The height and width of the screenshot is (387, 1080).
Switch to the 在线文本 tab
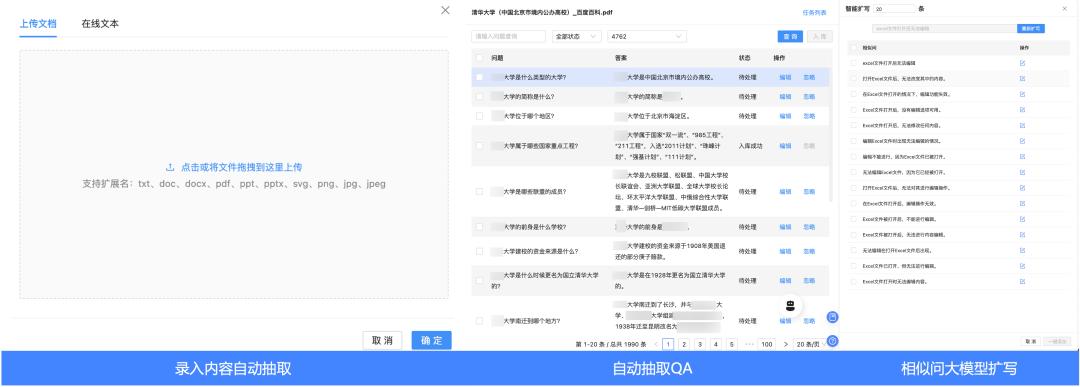coord(100,23)
